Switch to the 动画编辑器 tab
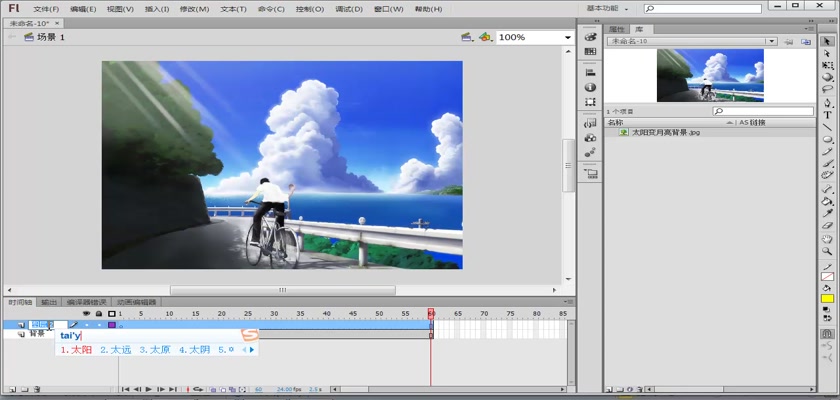Viewport: 840px width, 400px height. [137, 302]
